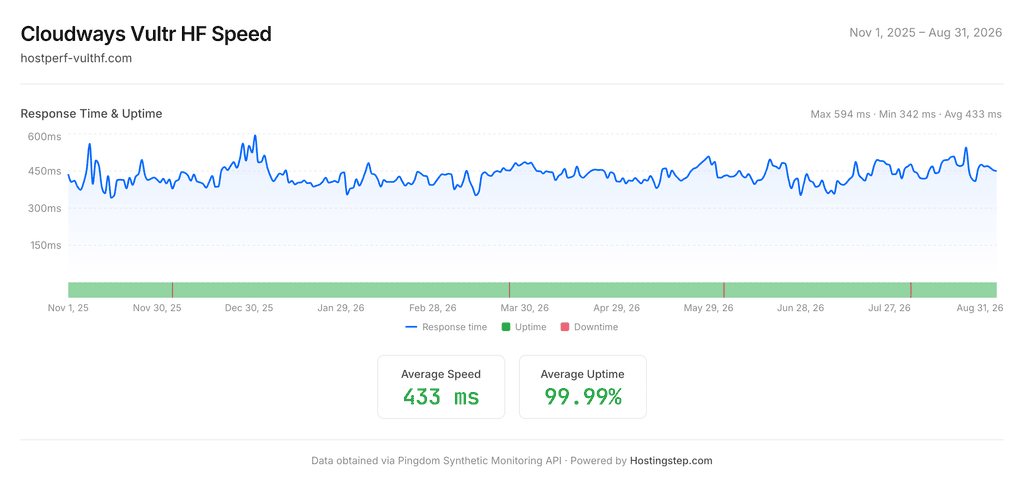
Task: Click the Pingdom Synthetic Monitoring API footer text
Action: [x=479, y=461]
